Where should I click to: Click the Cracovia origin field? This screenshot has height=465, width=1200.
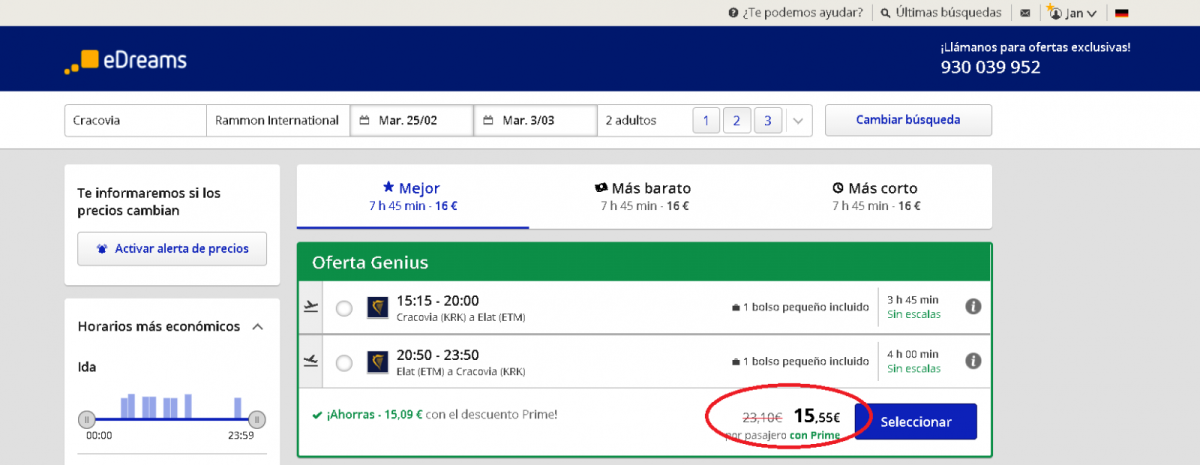point(135,121)
